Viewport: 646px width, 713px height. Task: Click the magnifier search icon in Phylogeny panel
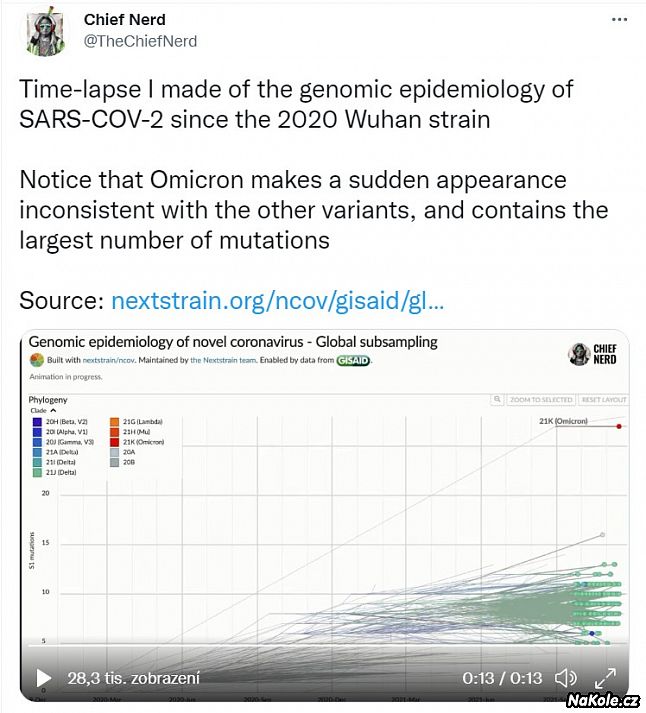(x=496, y=399)
